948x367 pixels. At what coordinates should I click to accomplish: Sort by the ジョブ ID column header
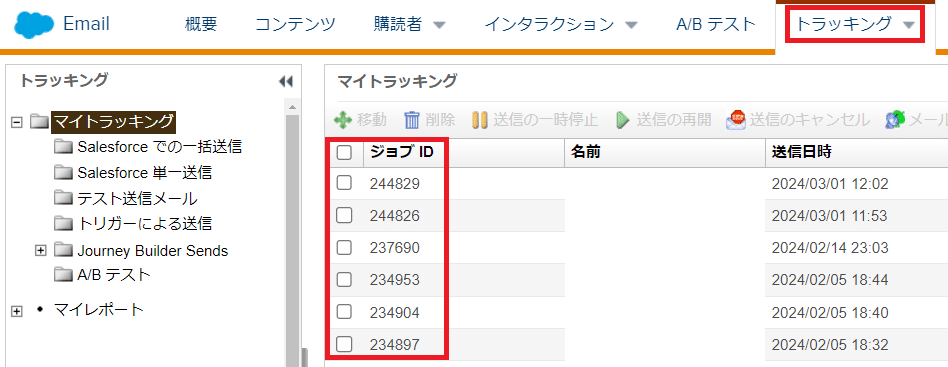tap(402, 153)
